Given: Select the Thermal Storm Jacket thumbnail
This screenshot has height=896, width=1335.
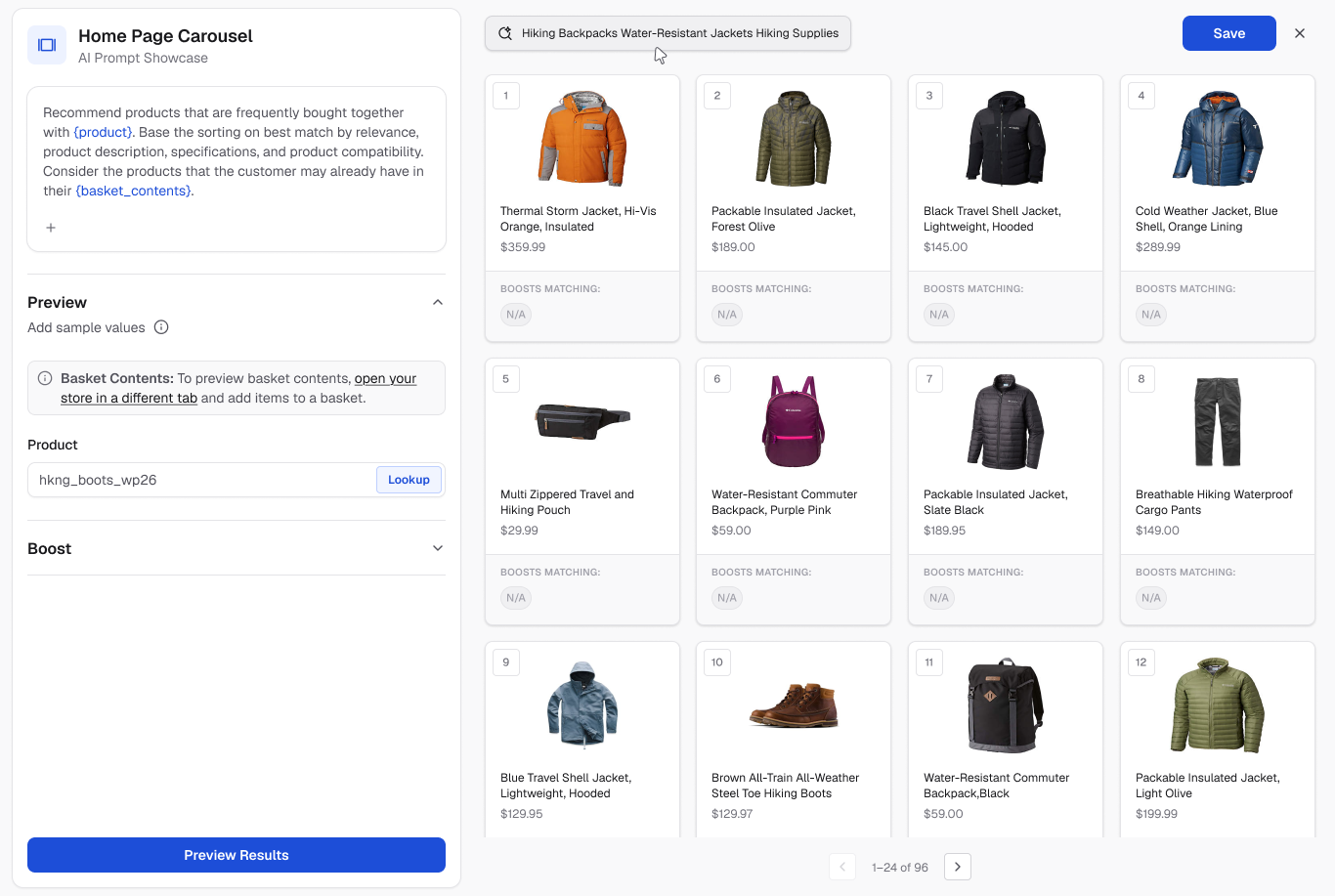Looking at the screenshot, I should (x=582, y=139).
